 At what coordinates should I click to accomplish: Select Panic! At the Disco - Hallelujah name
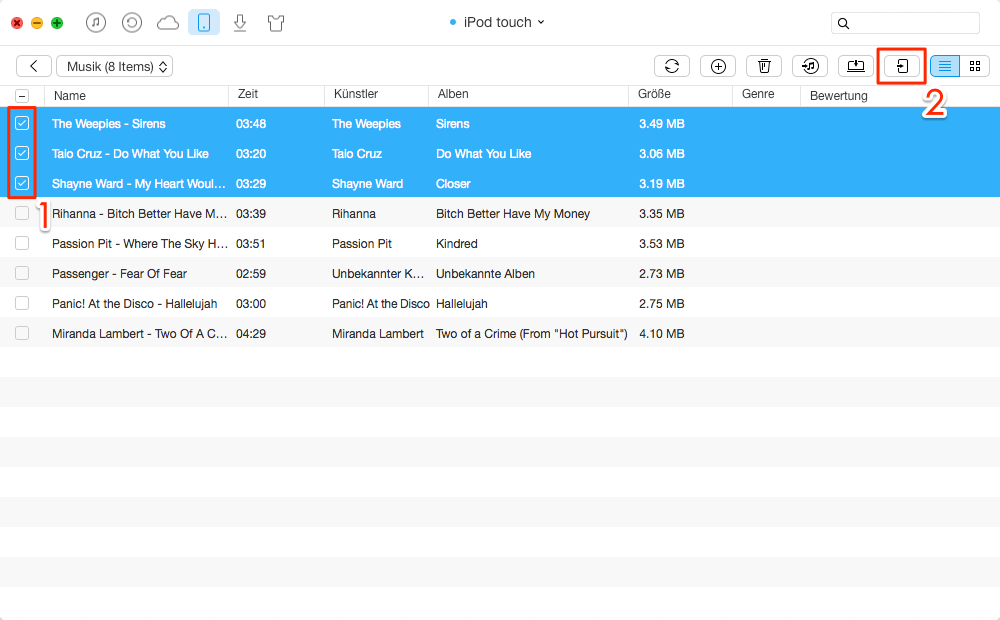point(135,304)
